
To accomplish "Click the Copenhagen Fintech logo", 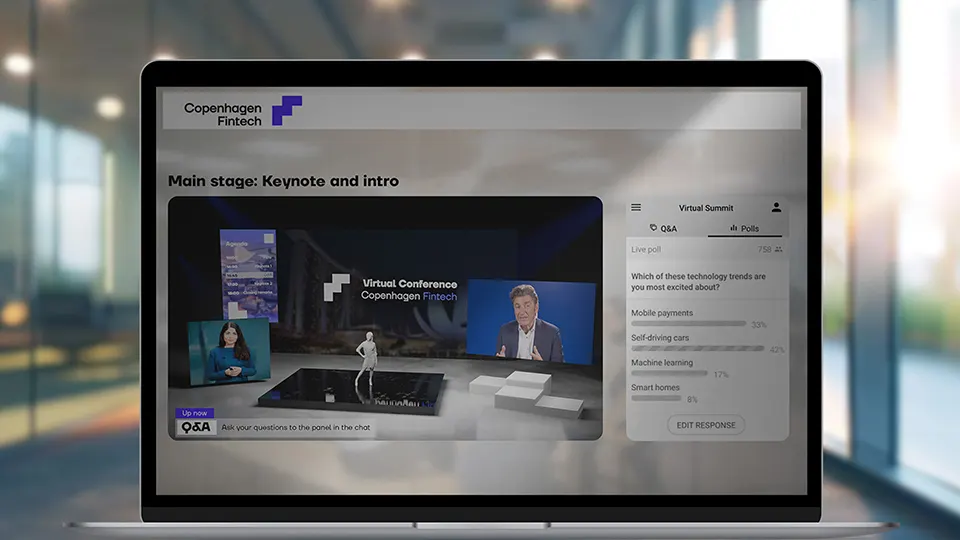I will click(x=243, y=111).
